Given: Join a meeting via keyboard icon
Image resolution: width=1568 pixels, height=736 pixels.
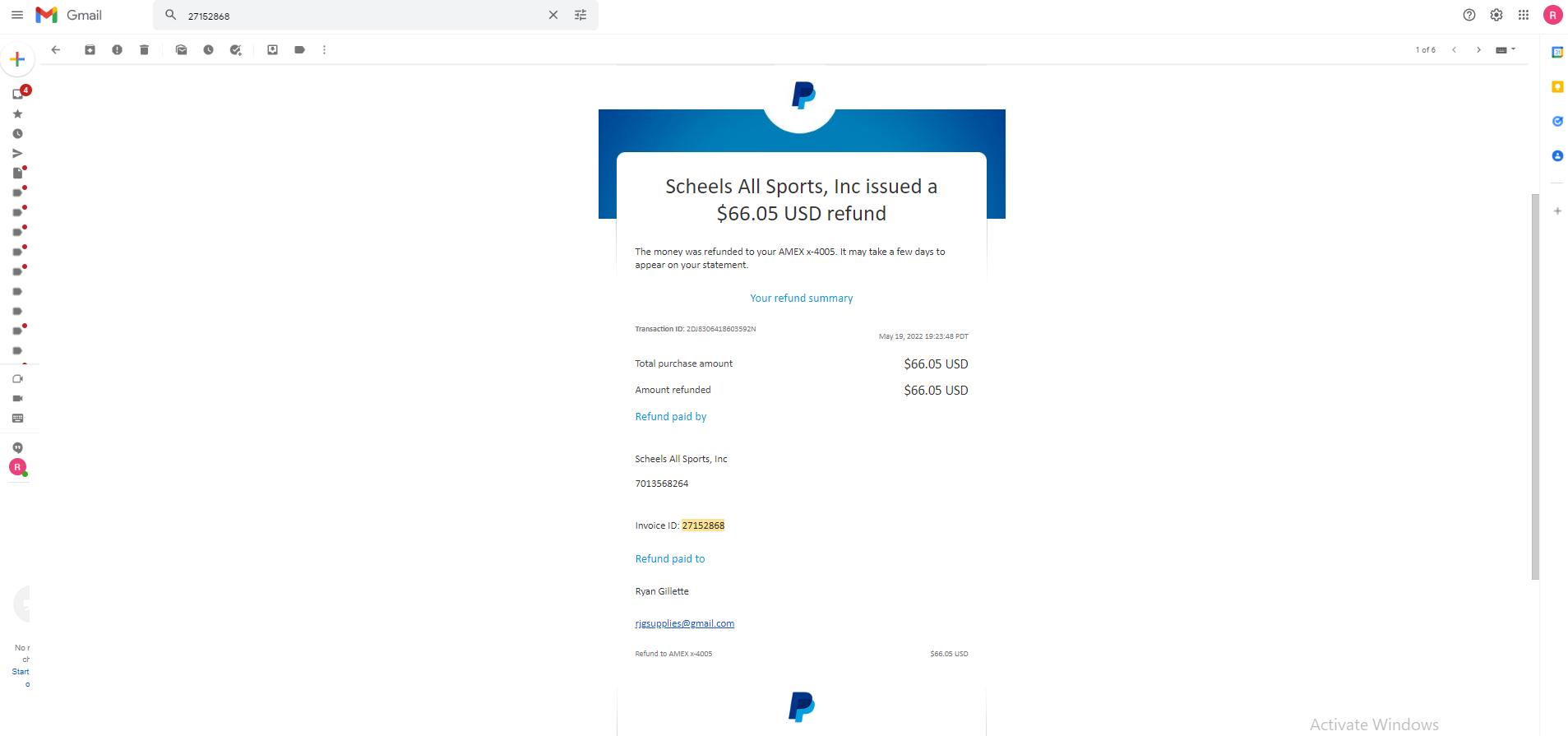Looking at the screenshot, I should click(x=17, y=419).
